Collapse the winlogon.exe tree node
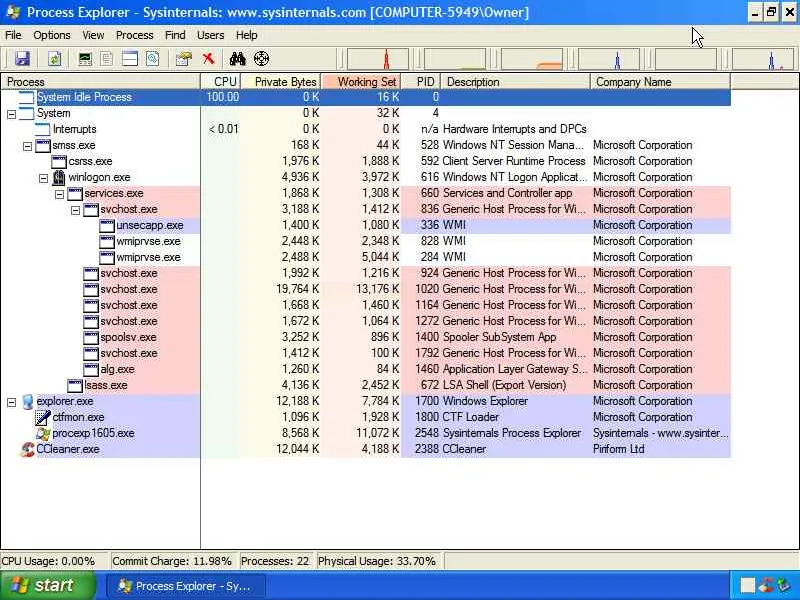Viewport: 800px width, 600px height. click(x=43, y=178)
